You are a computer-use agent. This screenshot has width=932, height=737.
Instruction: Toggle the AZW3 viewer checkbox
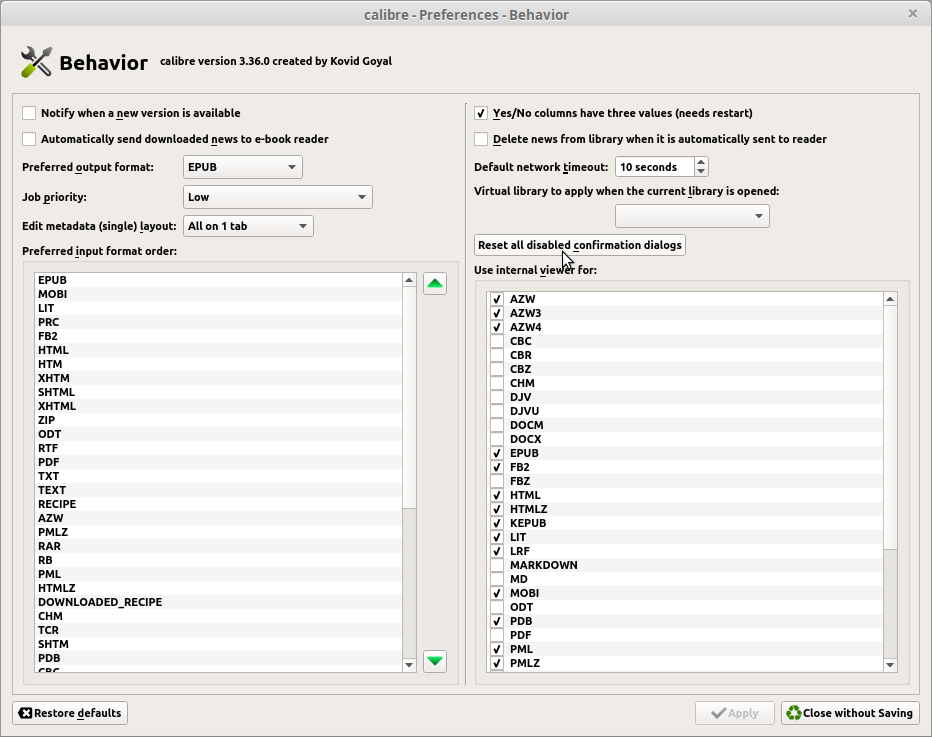(x=497, y=313)
